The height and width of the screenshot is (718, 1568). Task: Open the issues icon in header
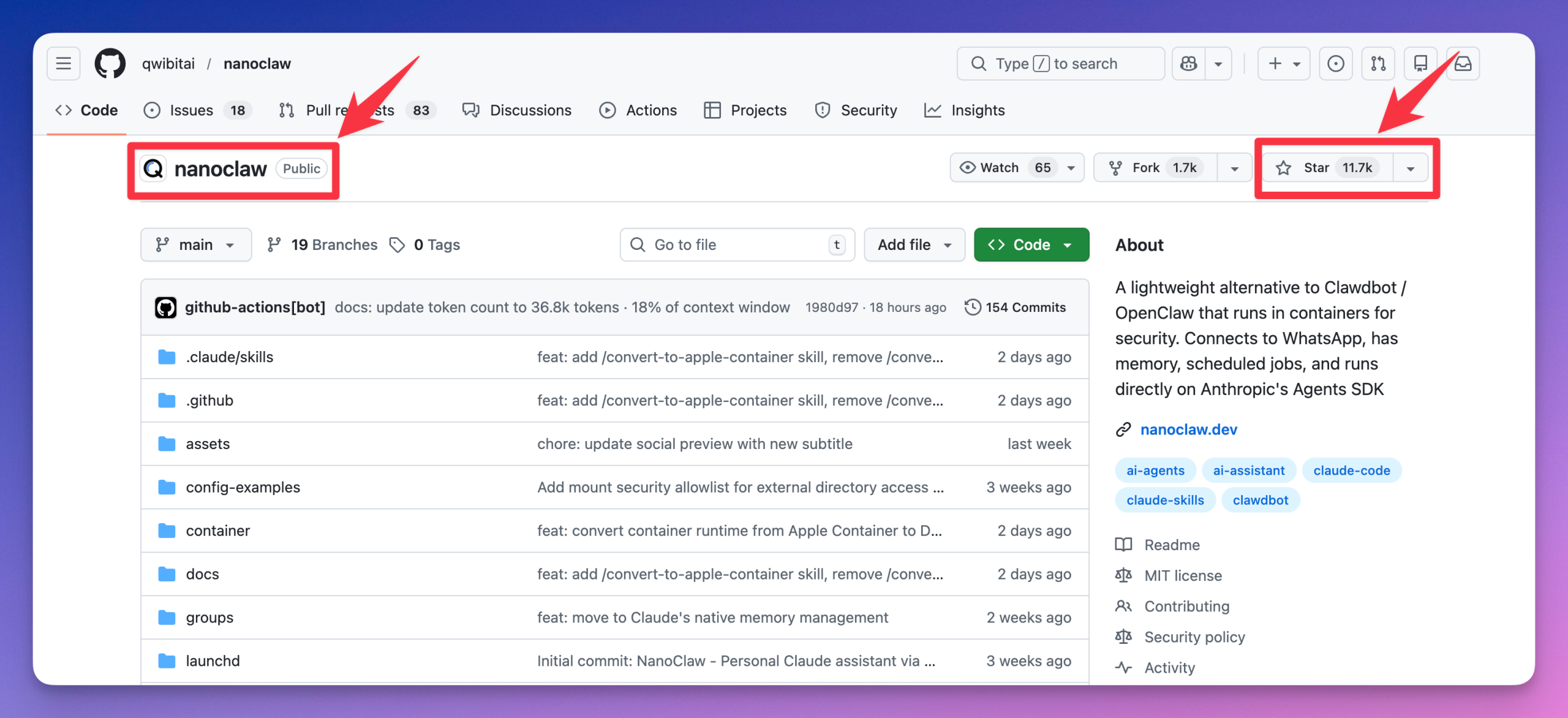(x=1335, y=64)
